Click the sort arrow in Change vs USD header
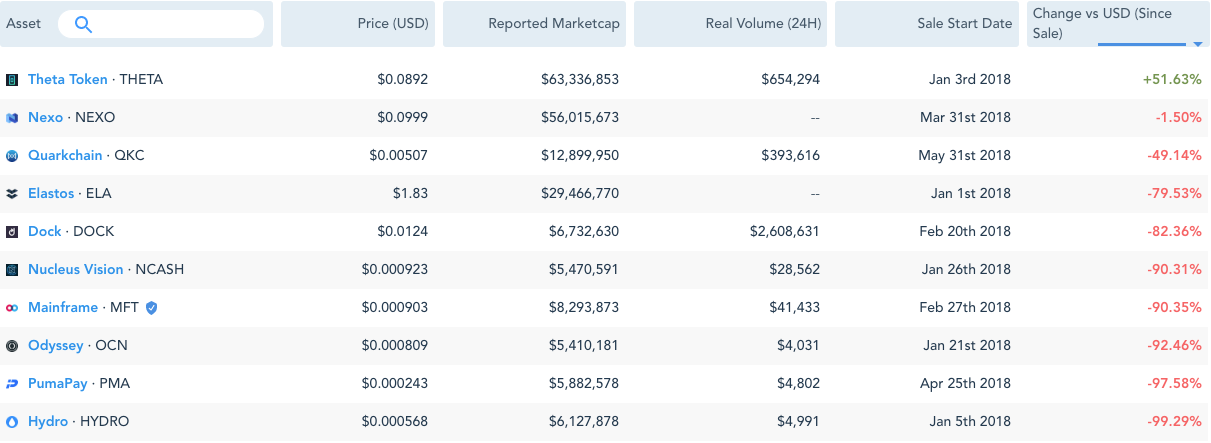The image size is (1211, 443). coord(1197,44)
